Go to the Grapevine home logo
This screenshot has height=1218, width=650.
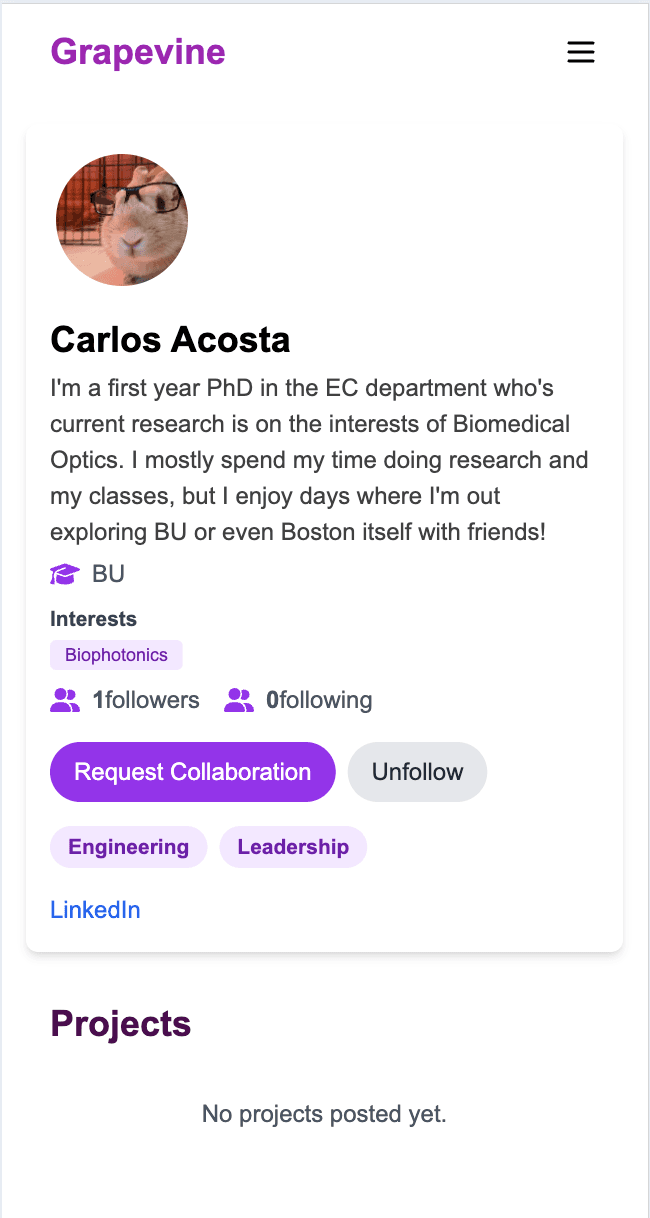pyautogui.click(x=138, y=52)
